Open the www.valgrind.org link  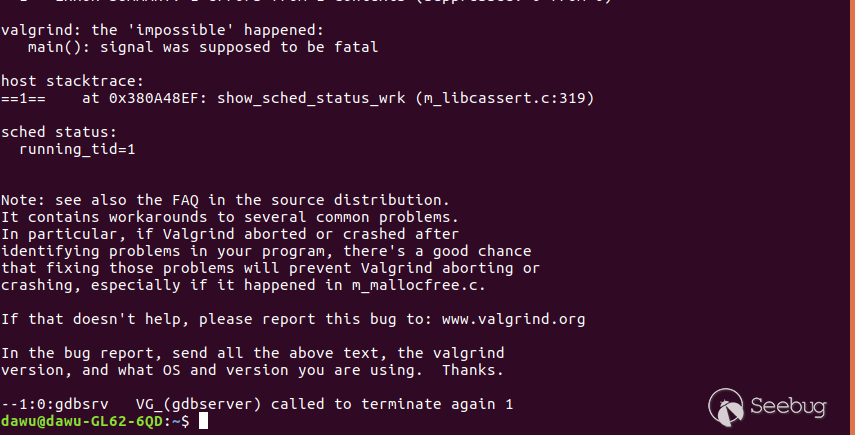click(x=514, y=319)
